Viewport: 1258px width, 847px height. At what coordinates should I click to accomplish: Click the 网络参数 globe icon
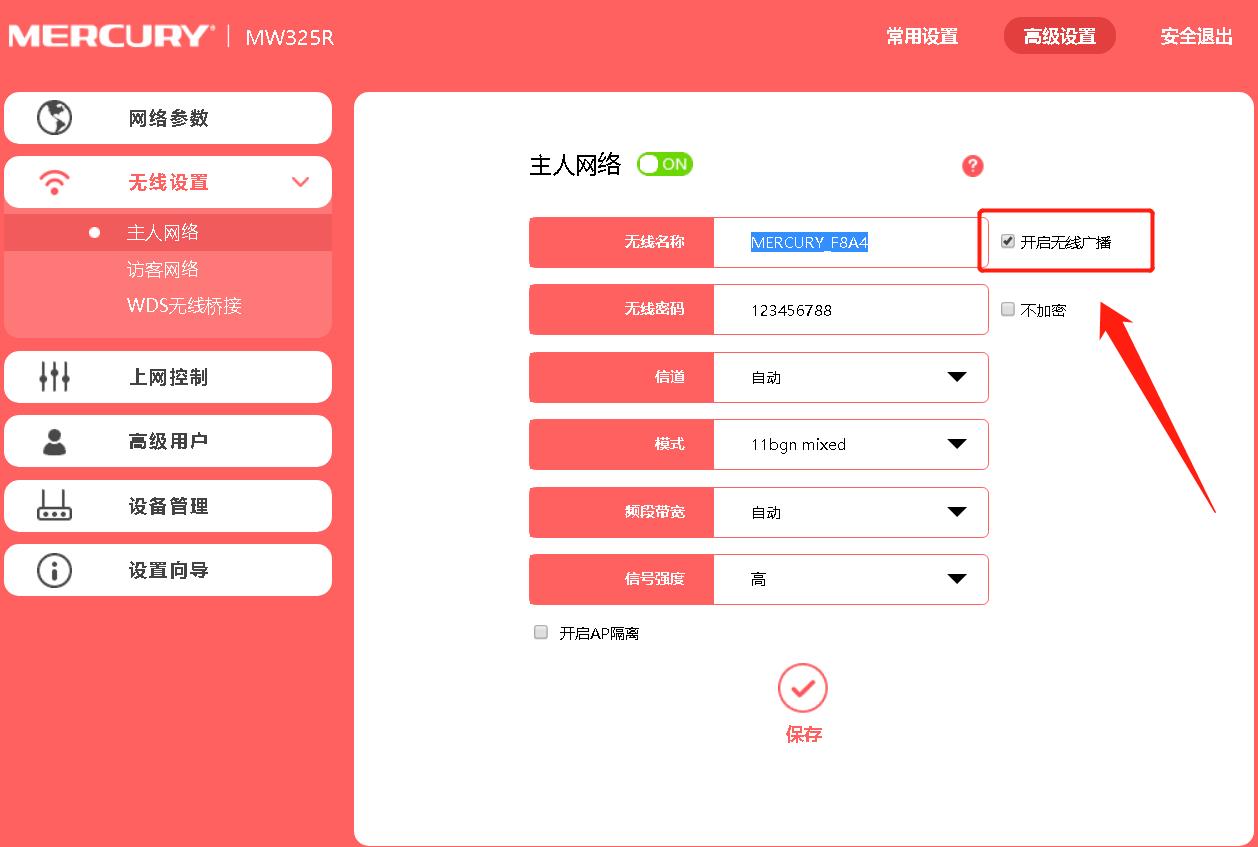(x=57, y=117)
